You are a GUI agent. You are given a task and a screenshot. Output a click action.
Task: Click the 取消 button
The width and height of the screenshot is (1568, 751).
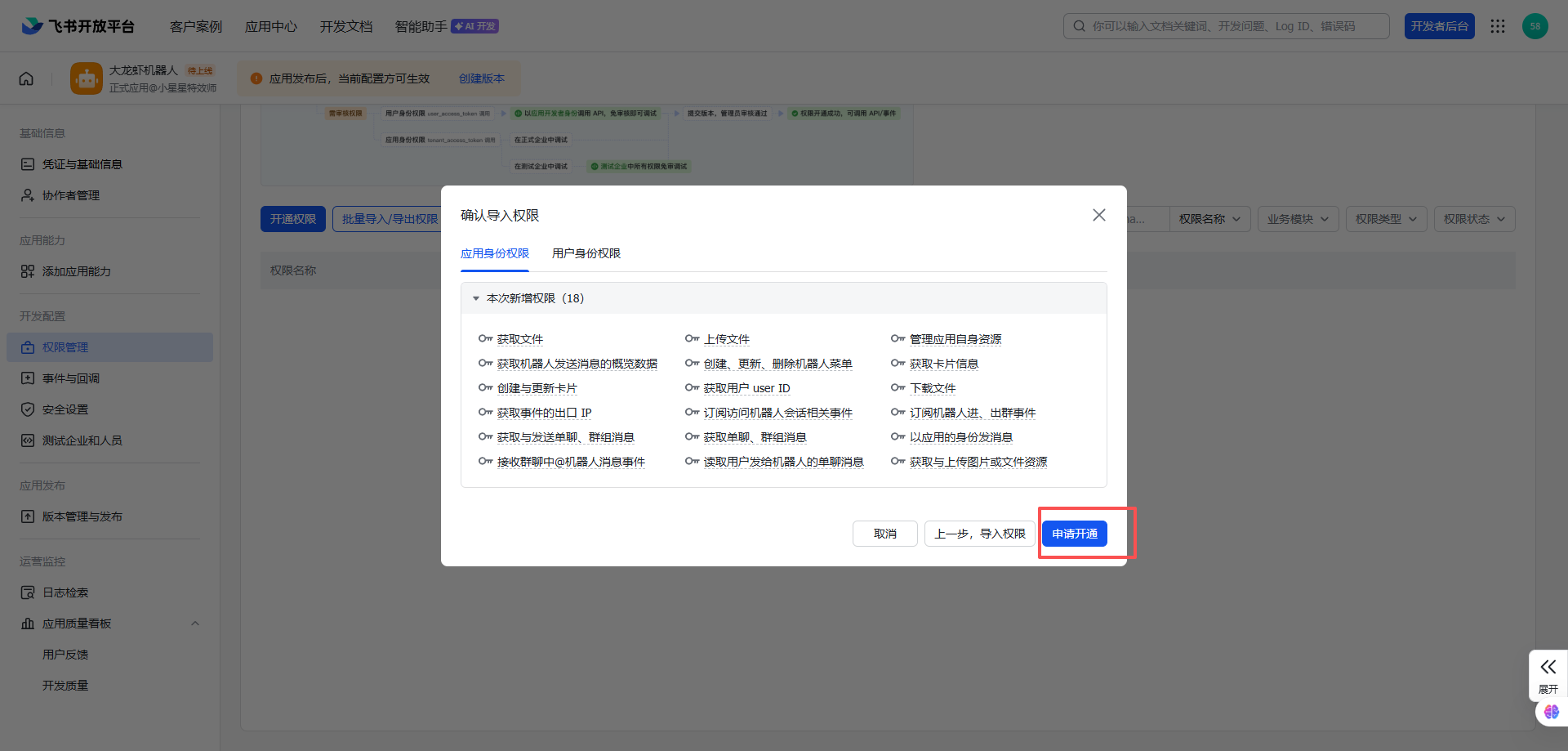tap(884, 534)
